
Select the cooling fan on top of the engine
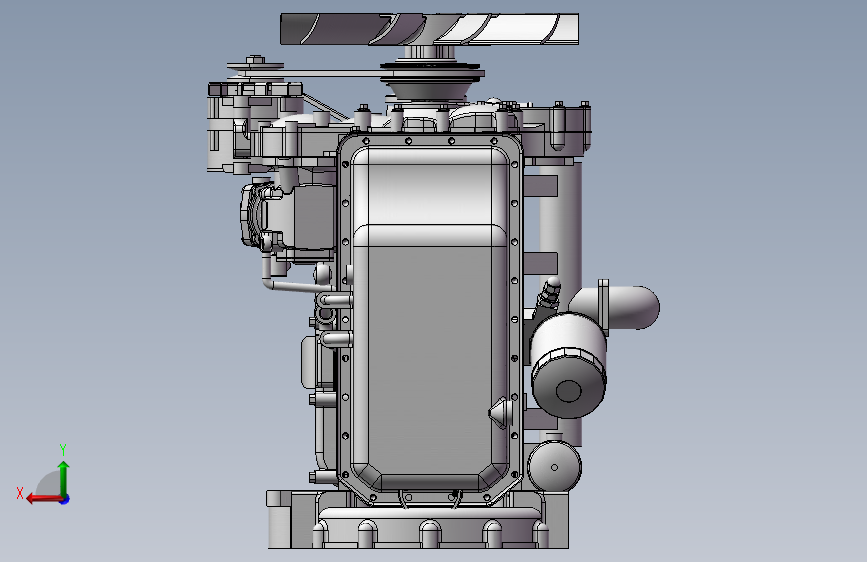[430, 29]
